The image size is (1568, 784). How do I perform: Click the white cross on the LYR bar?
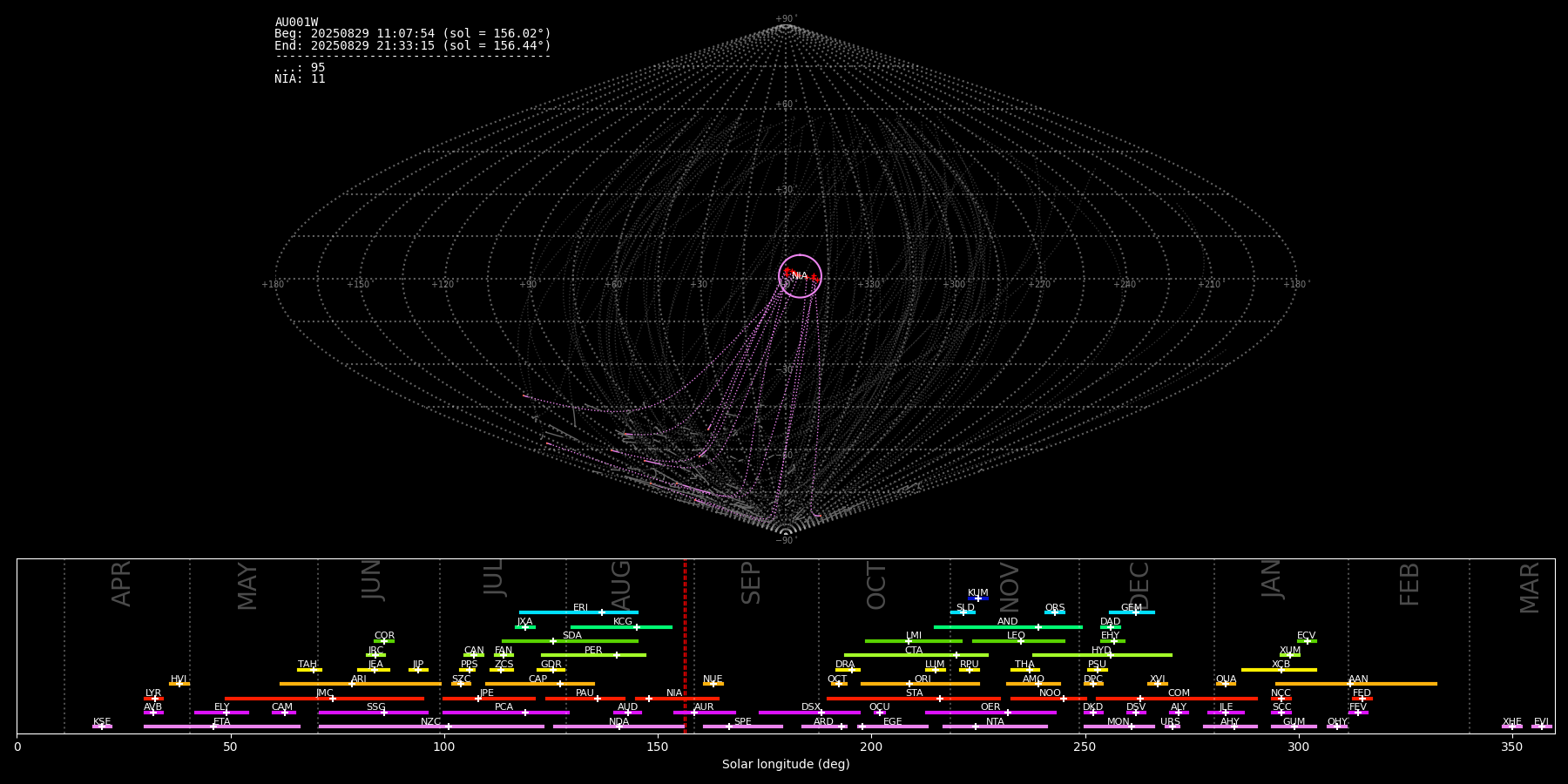pyautogui.click(x=155, y=699)
